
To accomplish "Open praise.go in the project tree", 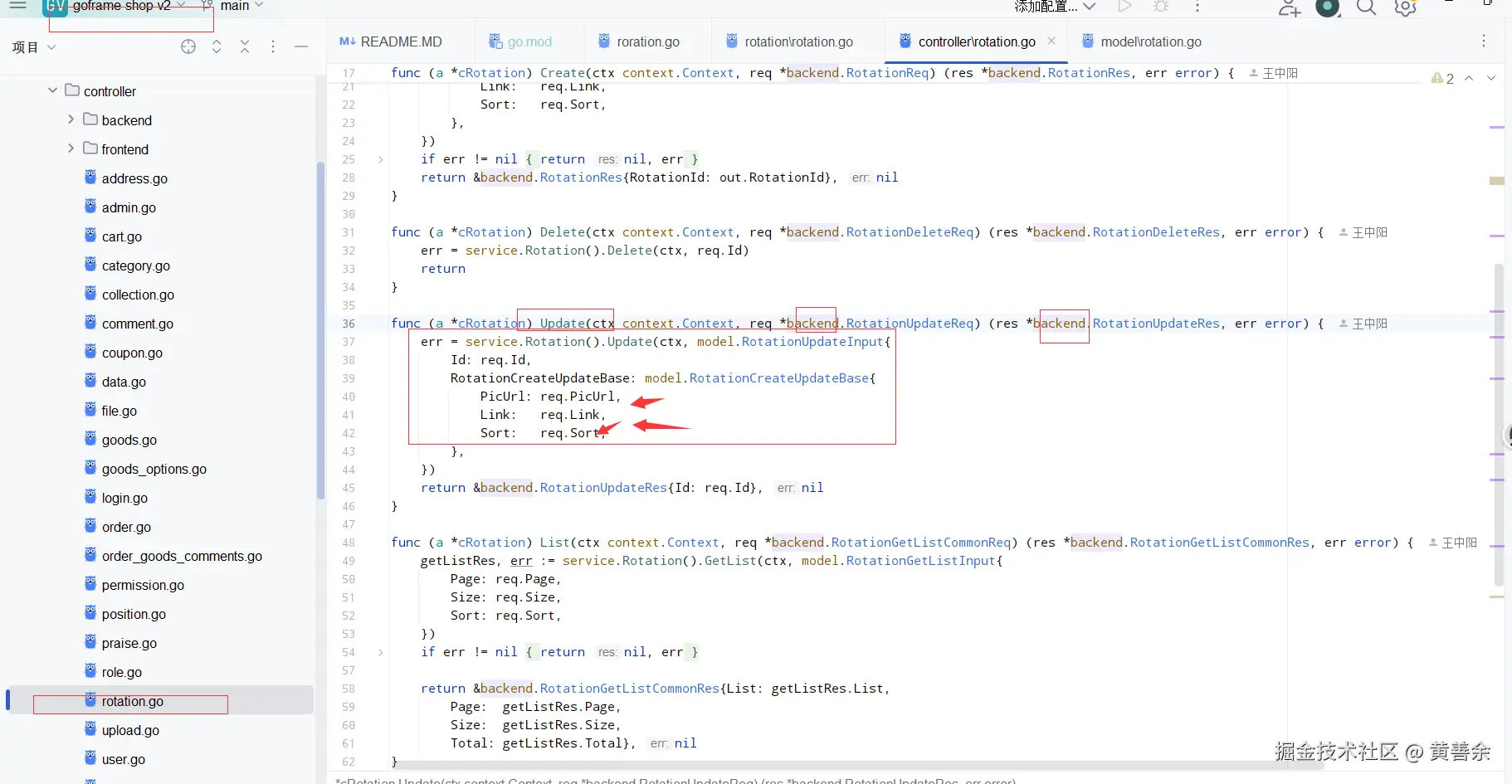I will pos(129,643).
